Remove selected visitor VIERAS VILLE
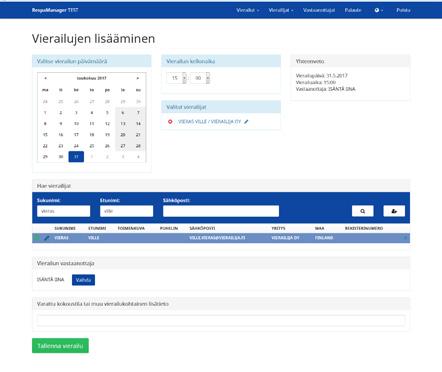The image size is (442, 372). tap(170, 122)
